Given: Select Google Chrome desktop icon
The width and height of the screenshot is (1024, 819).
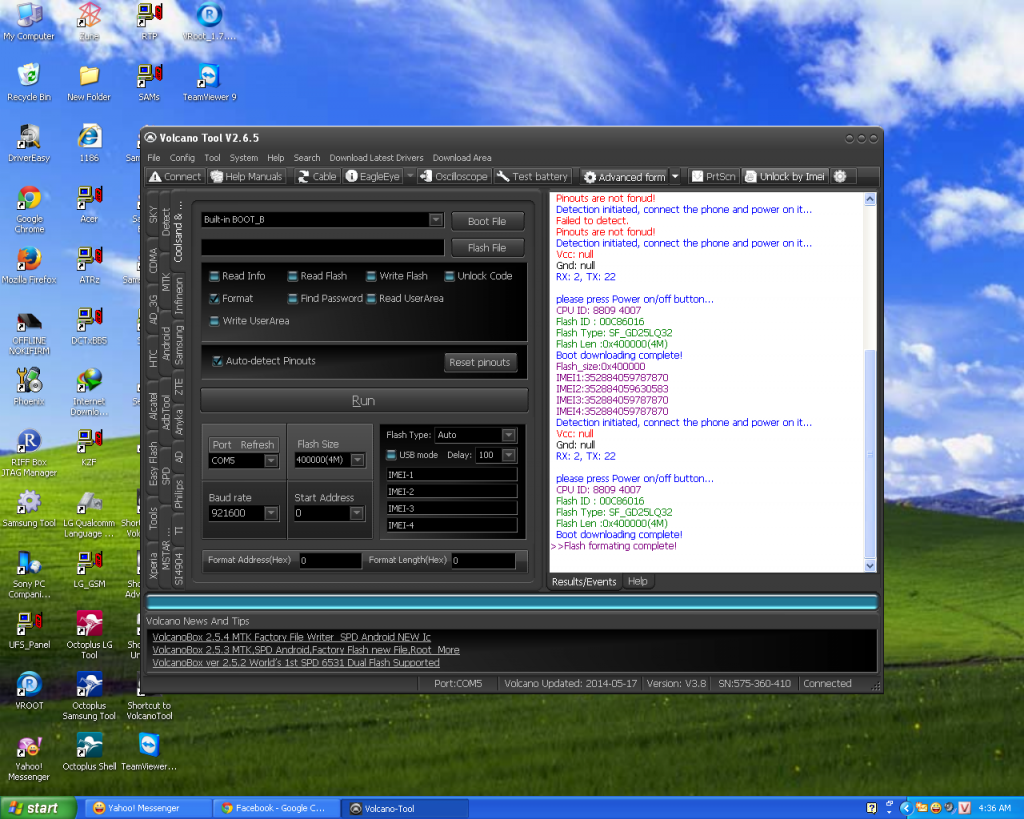Looking at the screenshot, I should pyautogui.click(x=29, y=210).
